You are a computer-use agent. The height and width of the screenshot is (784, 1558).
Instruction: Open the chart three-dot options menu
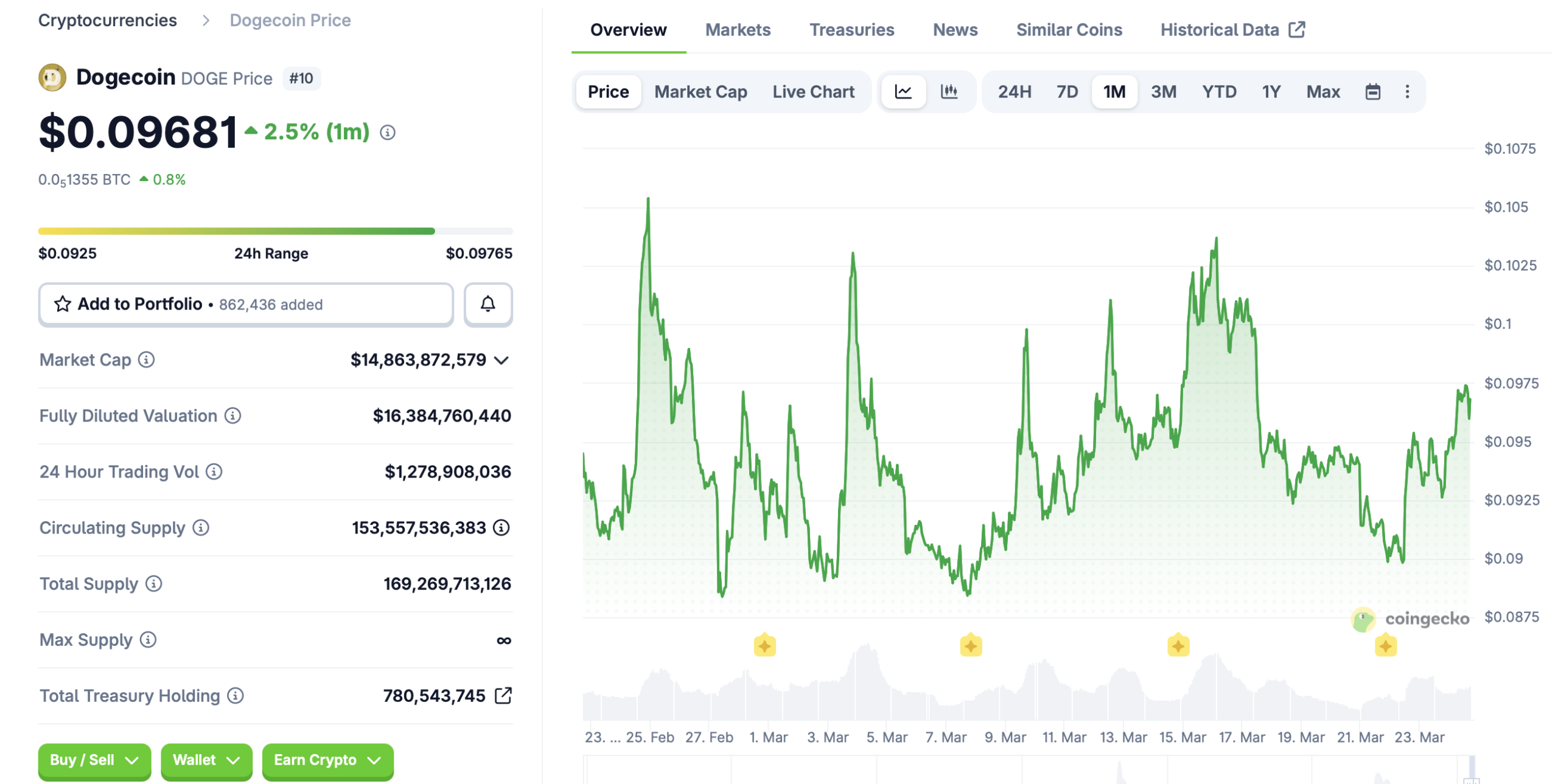1408,91
